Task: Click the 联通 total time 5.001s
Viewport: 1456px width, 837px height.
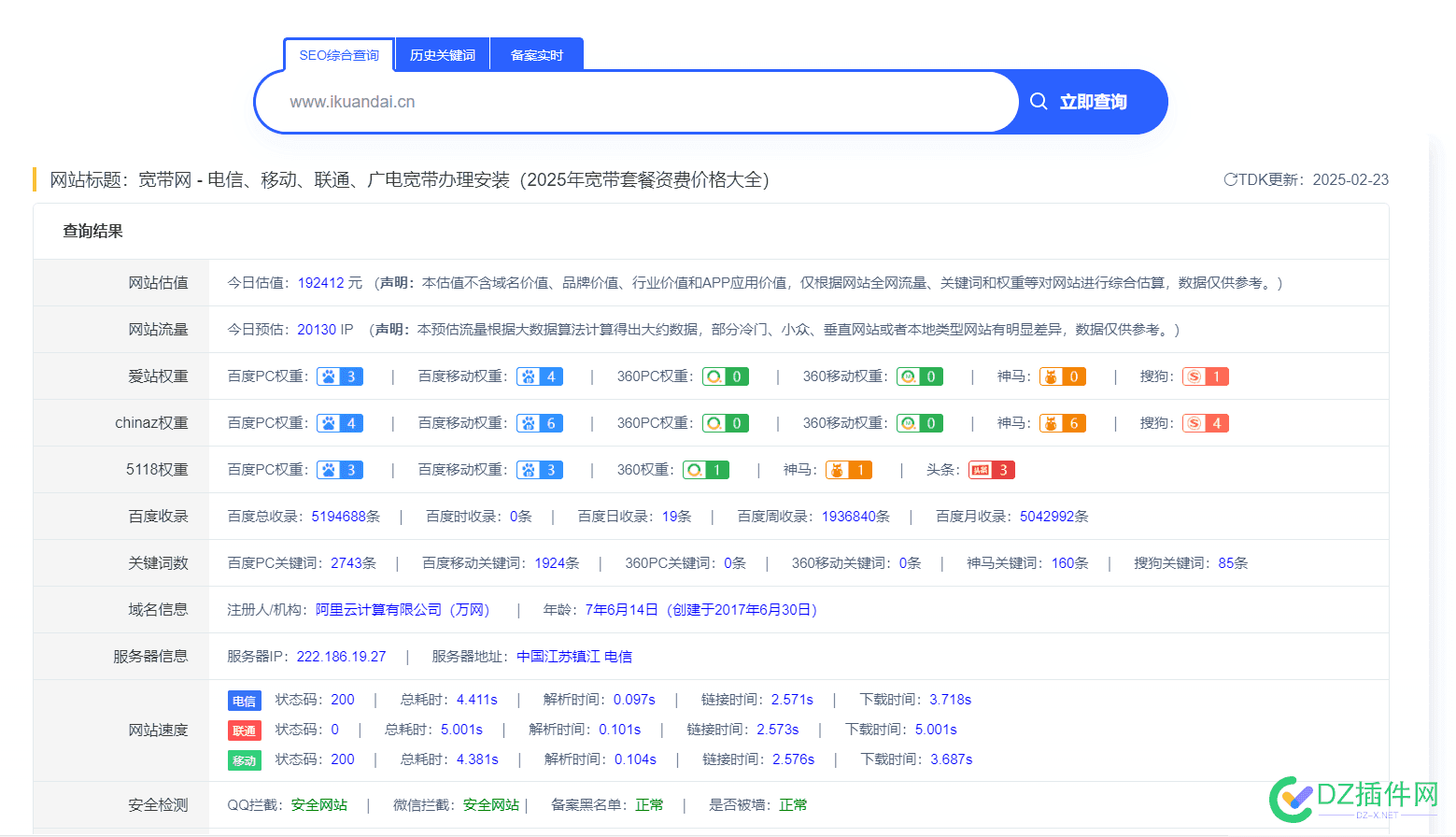Action: 461,729
